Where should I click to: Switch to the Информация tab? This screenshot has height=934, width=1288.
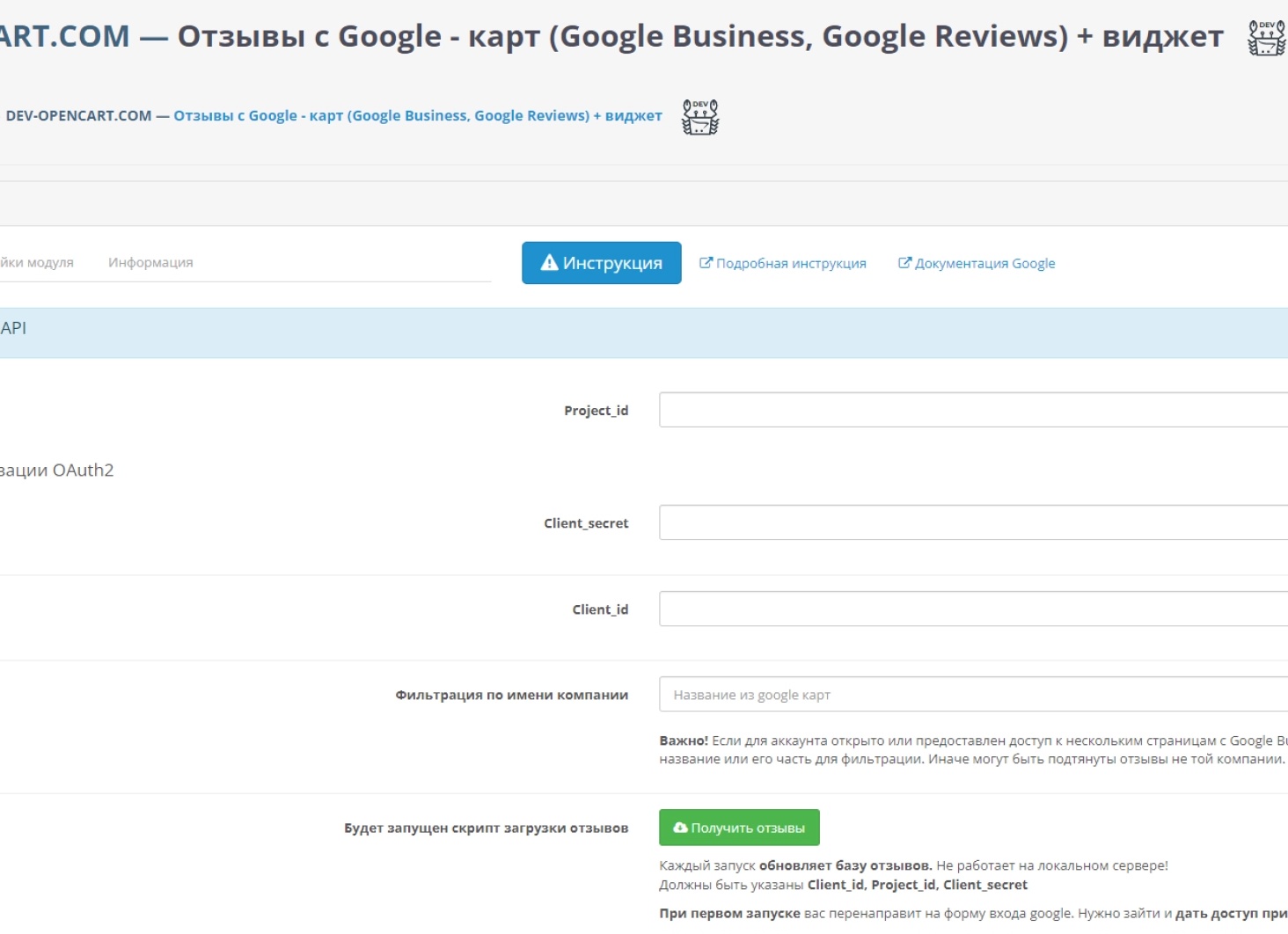150,262
